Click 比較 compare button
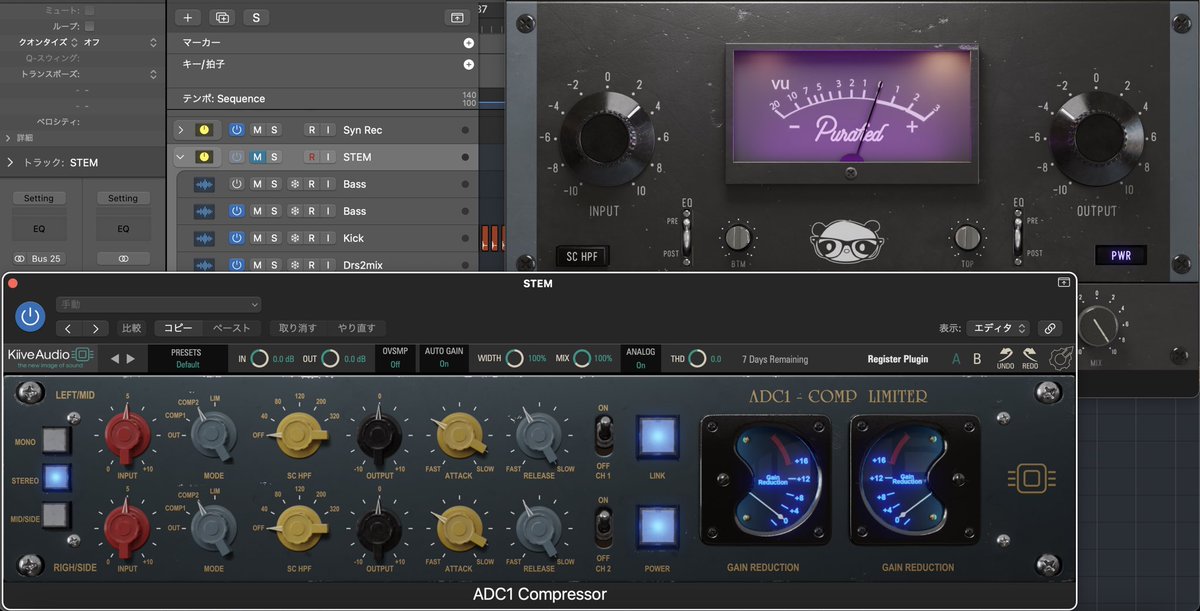 click(x=131, y=328)
